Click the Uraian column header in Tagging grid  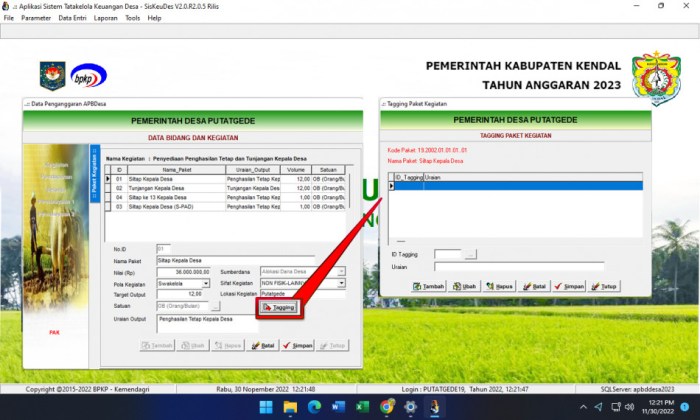533,177
